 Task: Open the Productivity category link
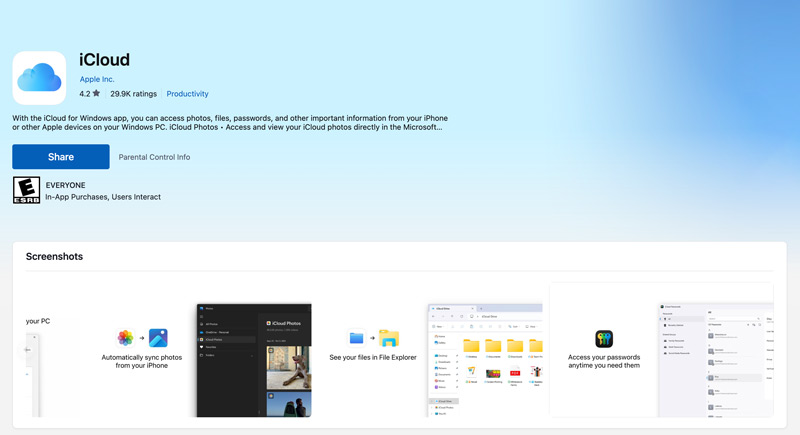187,94
